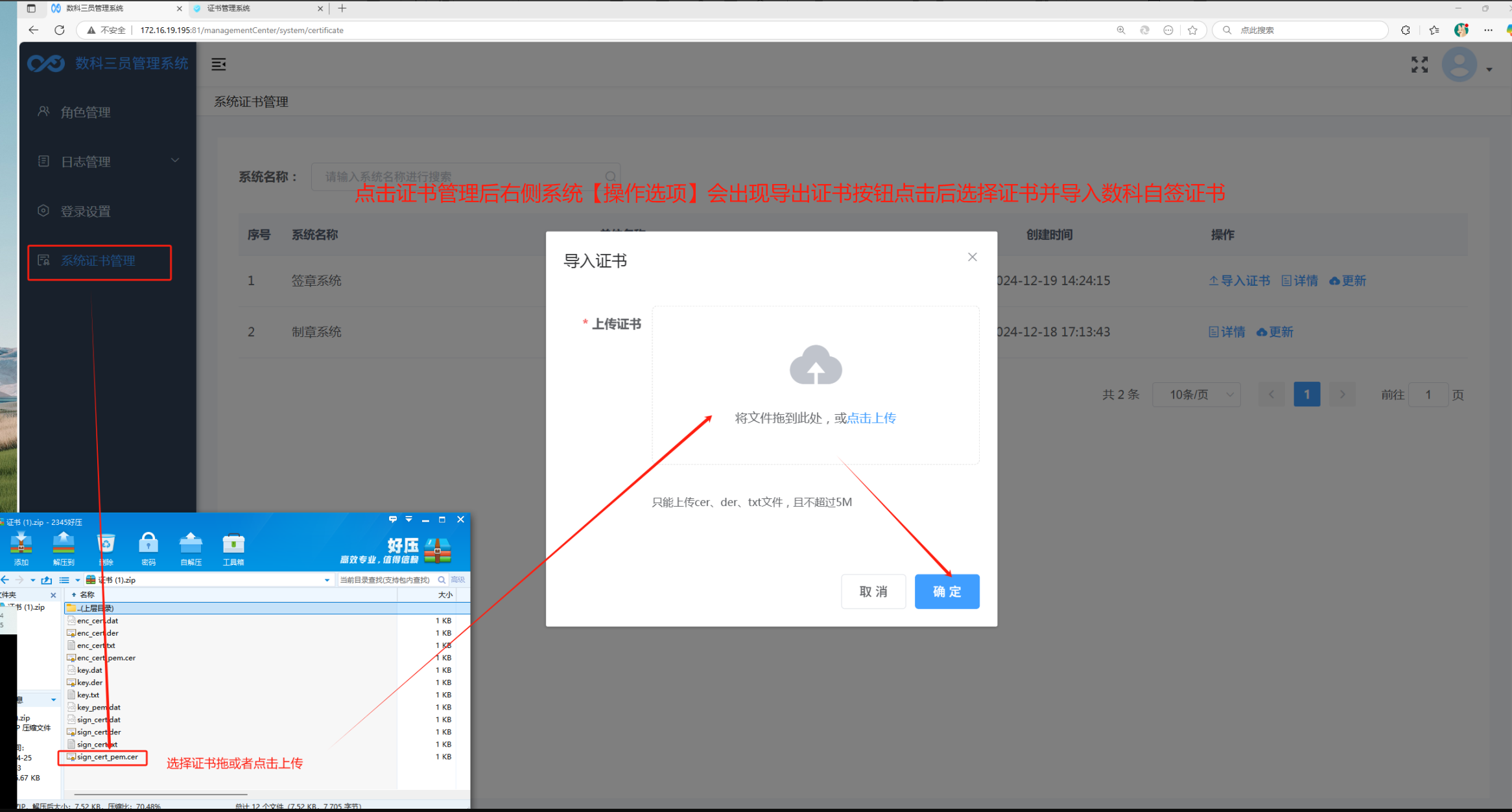Refresh the browser page

pyautogui.click(x=60, y=30)
